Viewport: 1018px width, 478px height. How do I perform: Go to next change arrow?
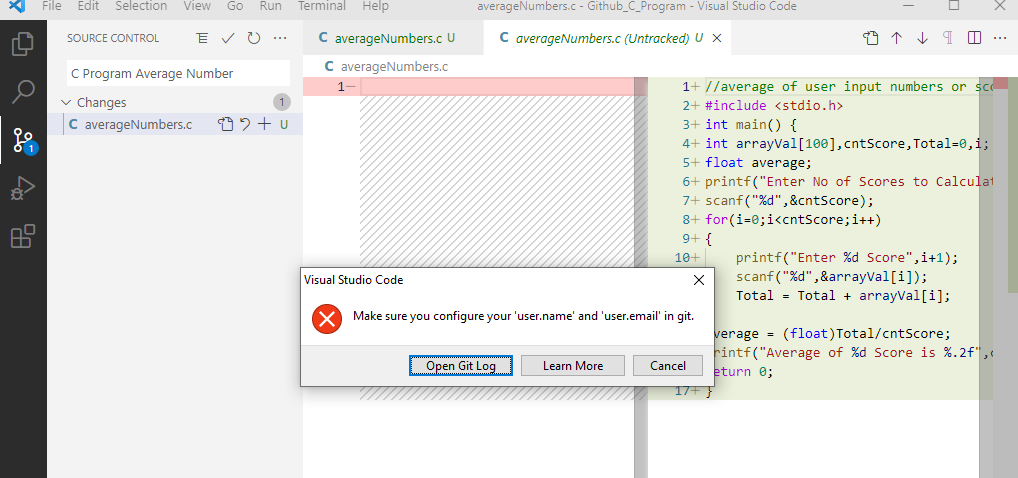[x=923, y=38]
